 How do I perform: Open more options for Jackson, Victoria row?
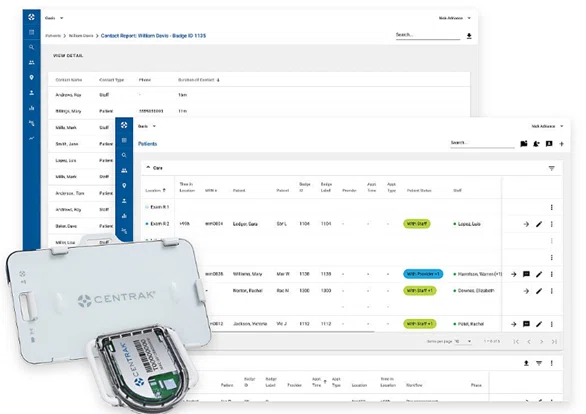click(x=552, y=324)
